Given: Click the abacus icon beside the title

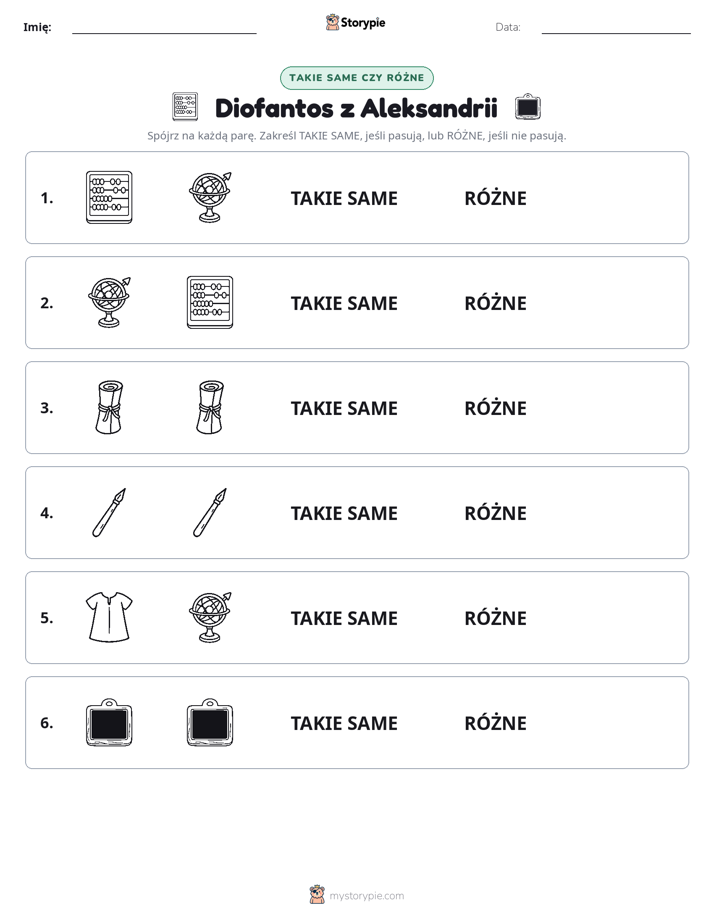Looking at the screenshot, I should click(185, 107).
